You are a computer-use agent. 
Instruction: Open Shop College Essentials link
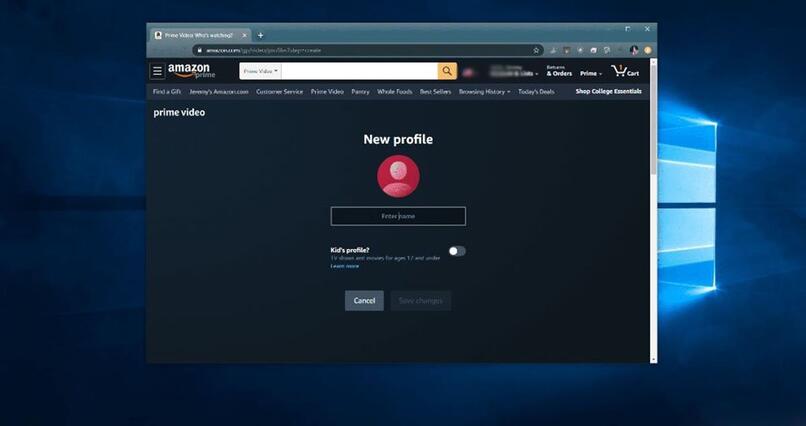pyautogui.click(x=609, y=91)
